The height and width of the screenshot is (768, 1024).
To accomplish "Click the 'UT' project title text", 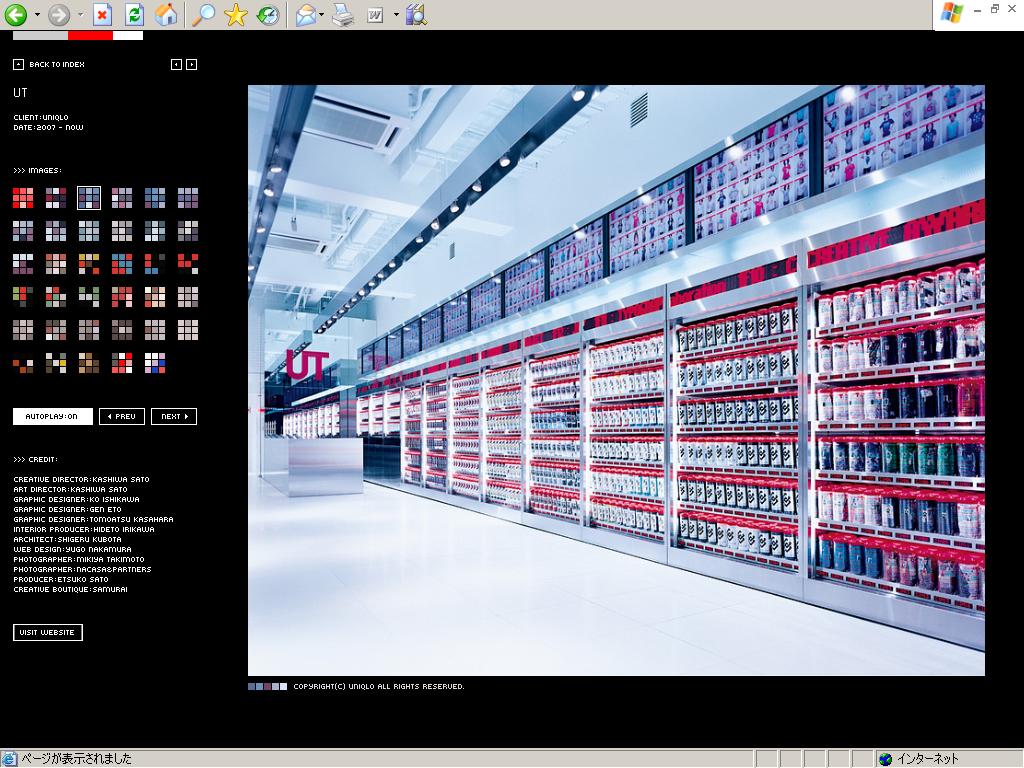I will [x=20, y=93].
